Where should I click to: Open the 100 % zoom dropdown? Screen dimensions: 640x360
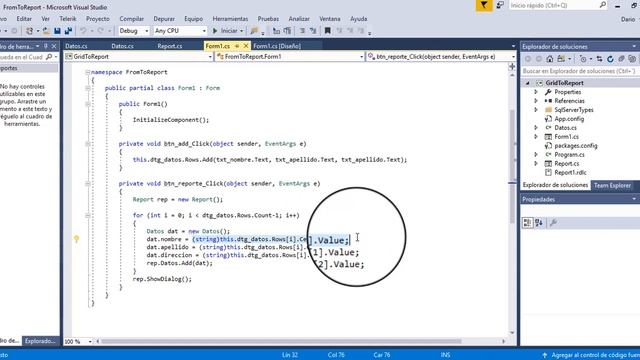click(78, 341)
